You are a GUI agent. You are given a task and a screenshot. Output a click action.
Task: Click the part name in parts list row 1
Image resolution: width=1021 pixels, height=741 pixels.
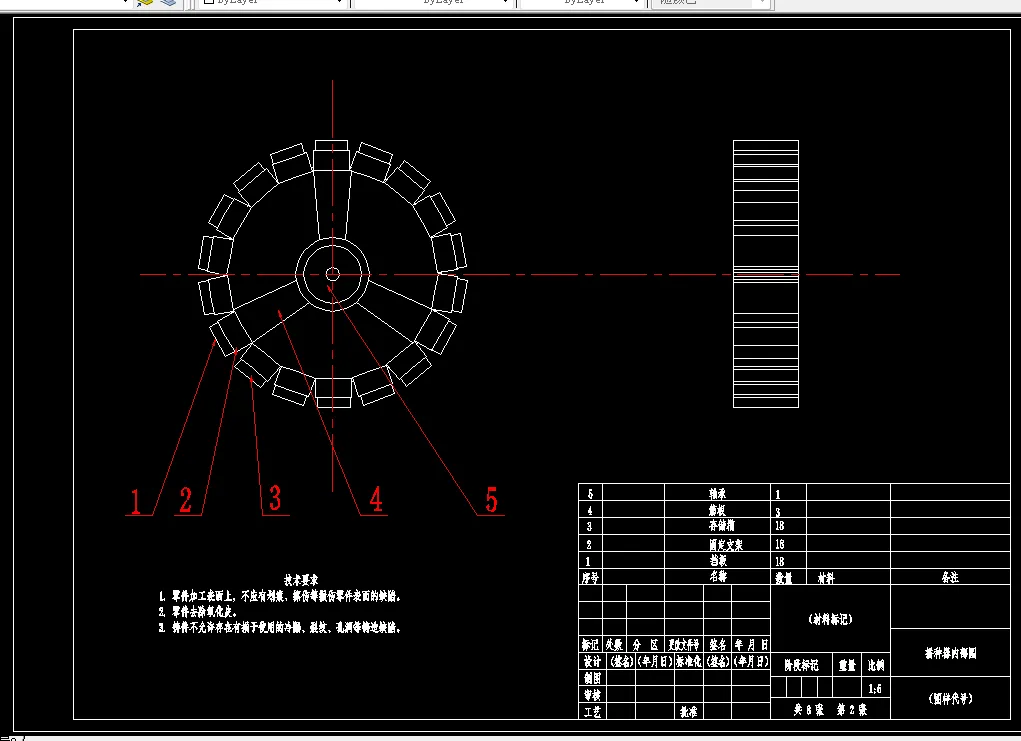click(x=718, y=561)
